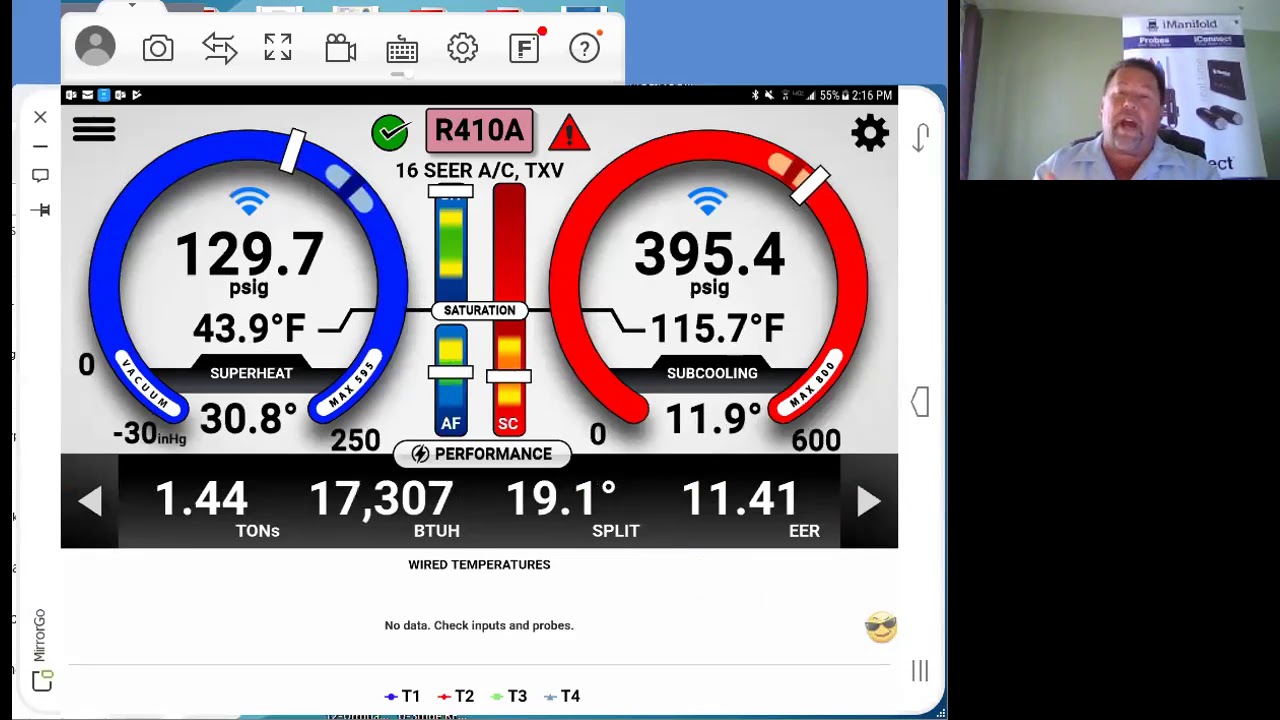Click the Bluetooth icon in Android status bar
This screenshot has width=1280, height=720.
pos(755,95)
